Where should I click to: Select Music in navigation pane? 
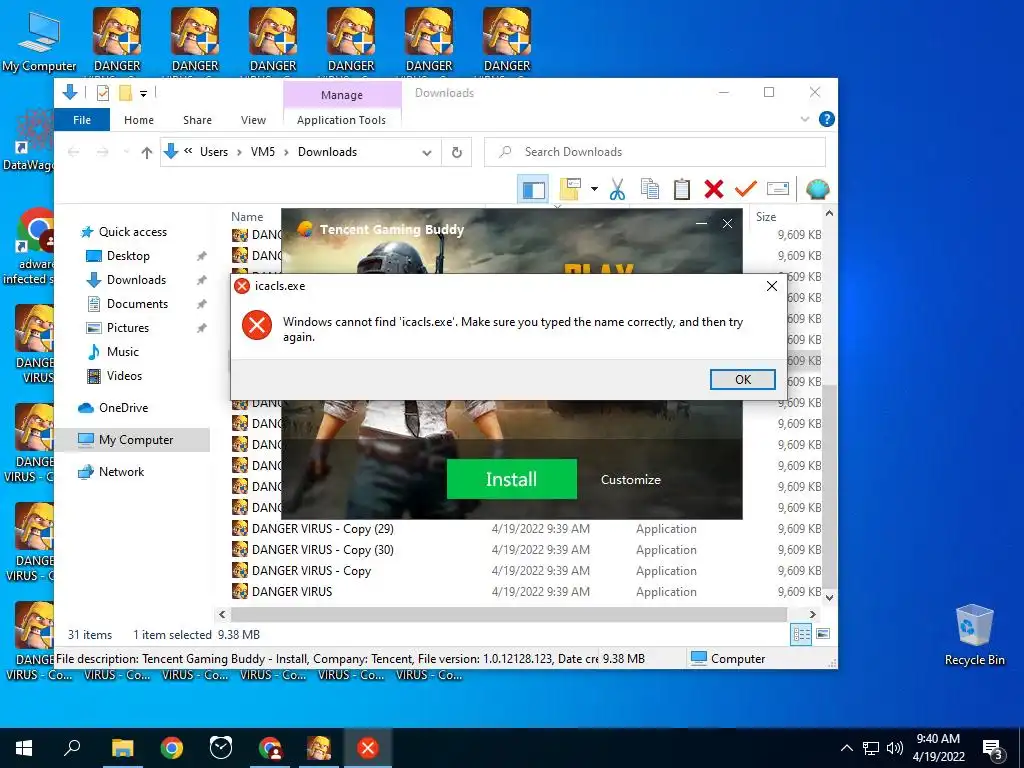click(x=123, y=351)
